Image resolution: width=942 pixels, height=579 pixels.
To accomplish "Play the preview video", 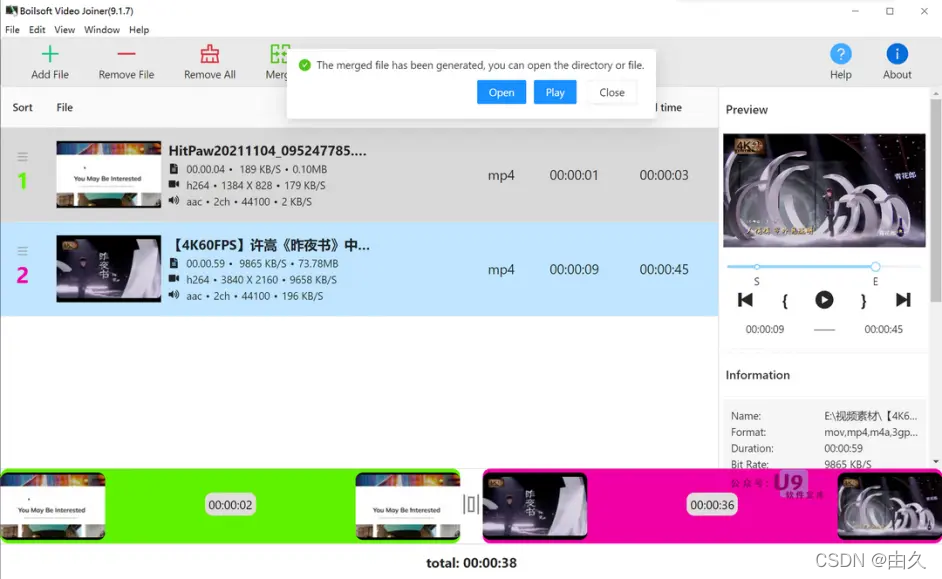I will point(824,300).
